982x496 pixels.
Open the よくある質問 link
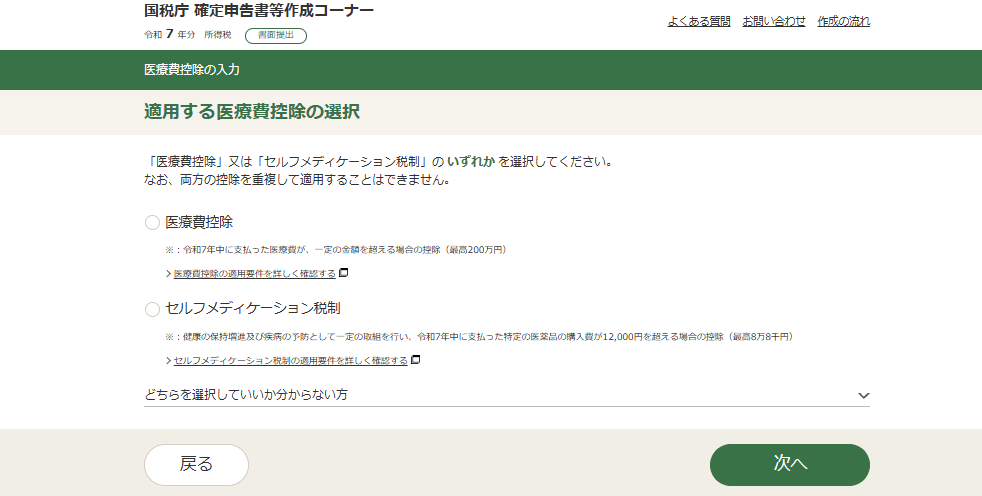[x=699, y=21]
